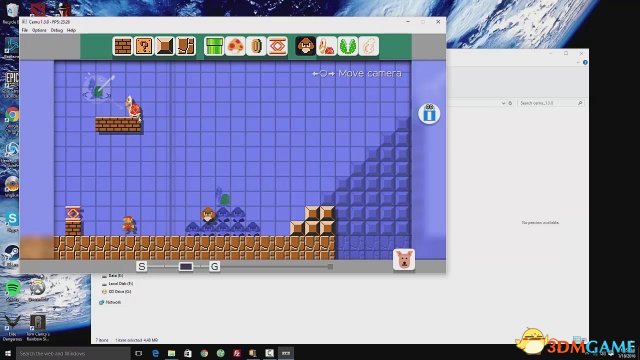Select the green piranha plant item
Viewport: 640px width, 360px height.
coord(348,46)
